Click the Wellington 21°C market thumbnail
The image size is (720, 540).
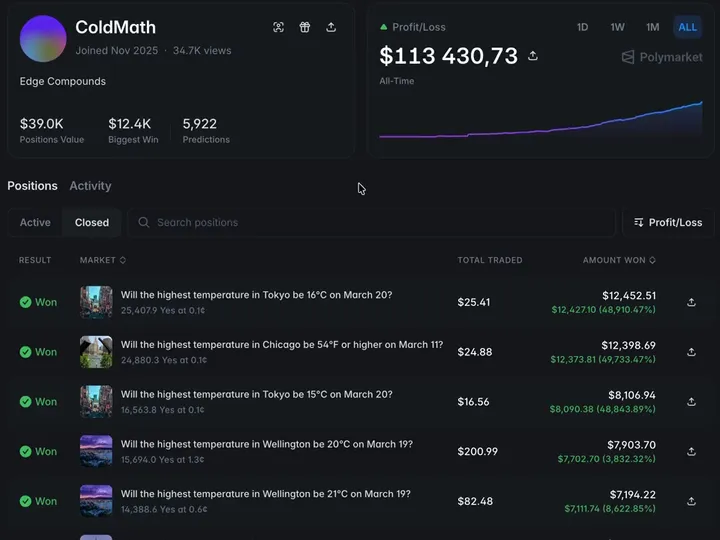pyautogui.click(x=96, y=501)
